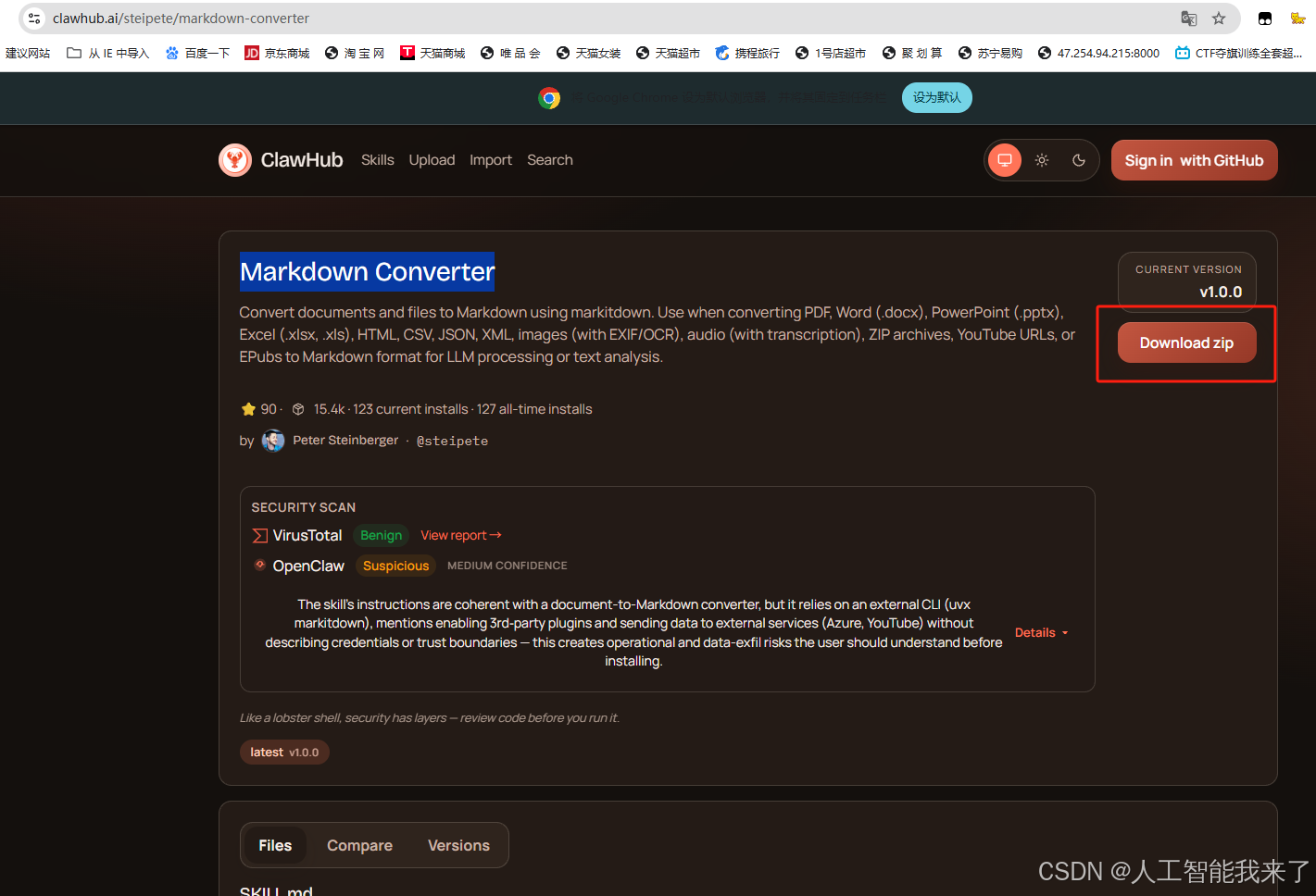Click the Markdown Converter title
This screenshot has width=1316, height=896.
(x=368, y=272)
